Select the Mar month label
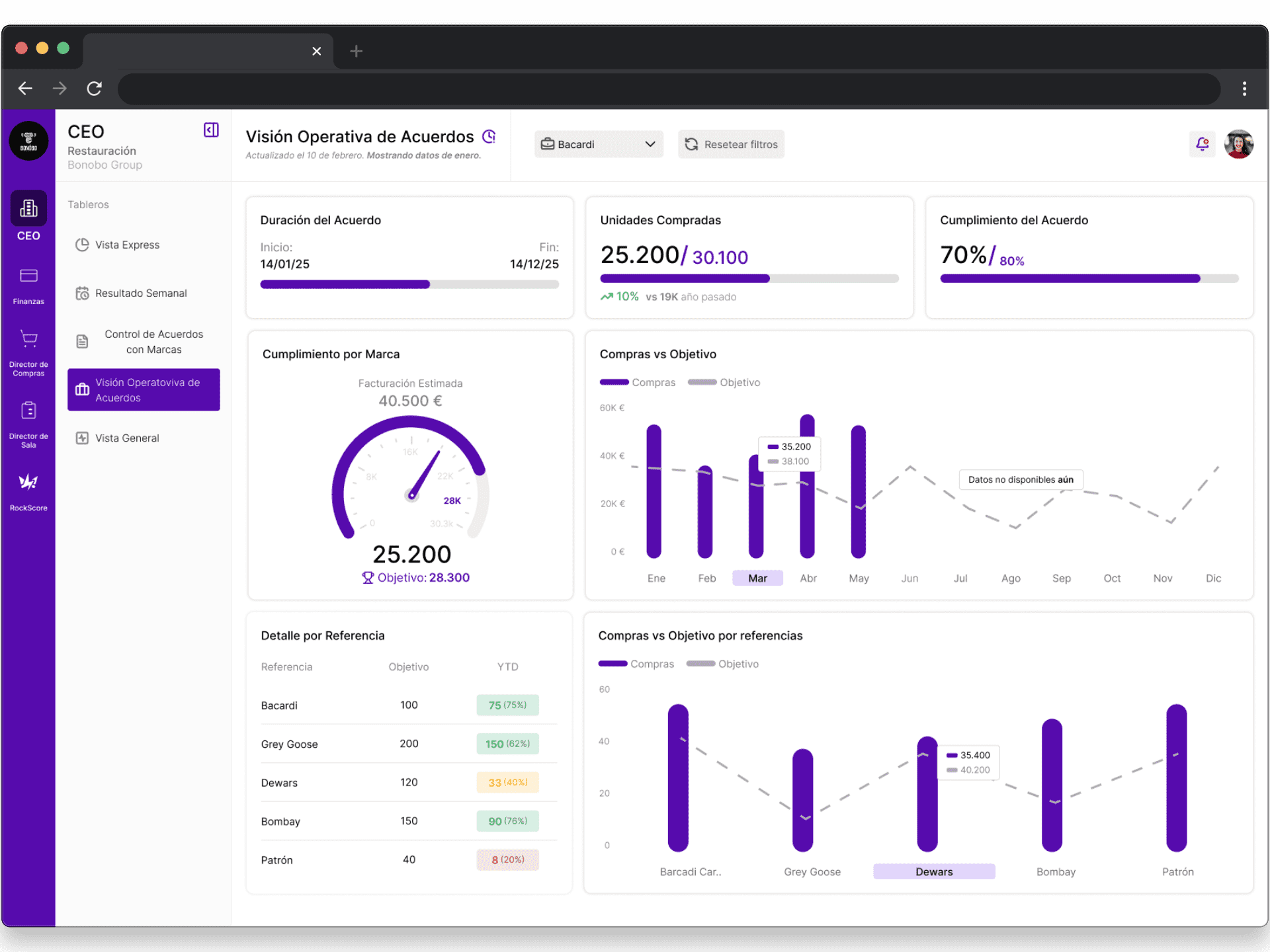The image size is (1270, 952). click(x=757, y=578)
